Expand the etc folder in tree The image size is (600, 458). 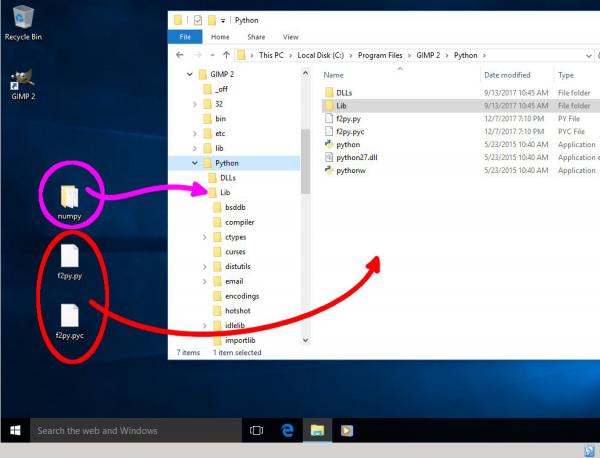click(195, 134)
